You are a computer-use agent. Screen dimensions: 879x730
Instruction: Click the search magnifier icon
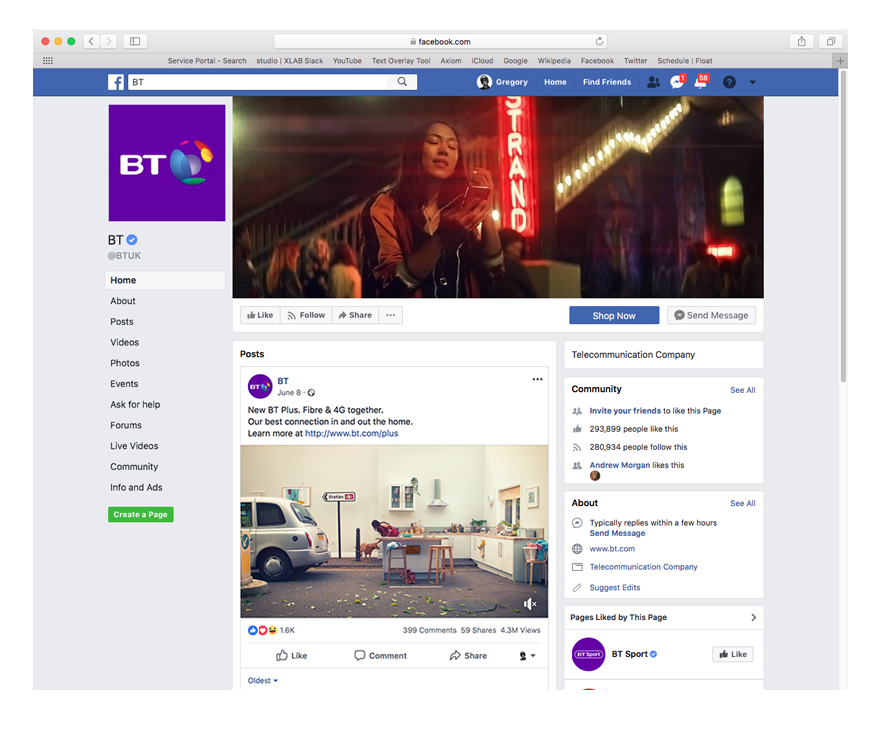[403, 82]
